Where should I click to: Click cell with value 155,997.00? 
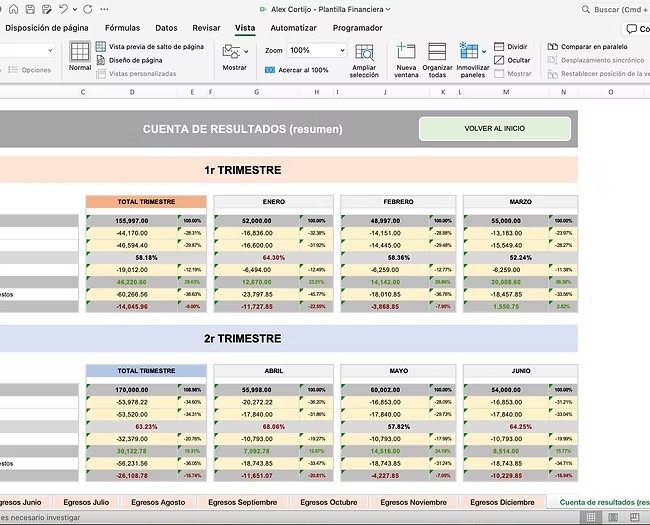point(132,221)
